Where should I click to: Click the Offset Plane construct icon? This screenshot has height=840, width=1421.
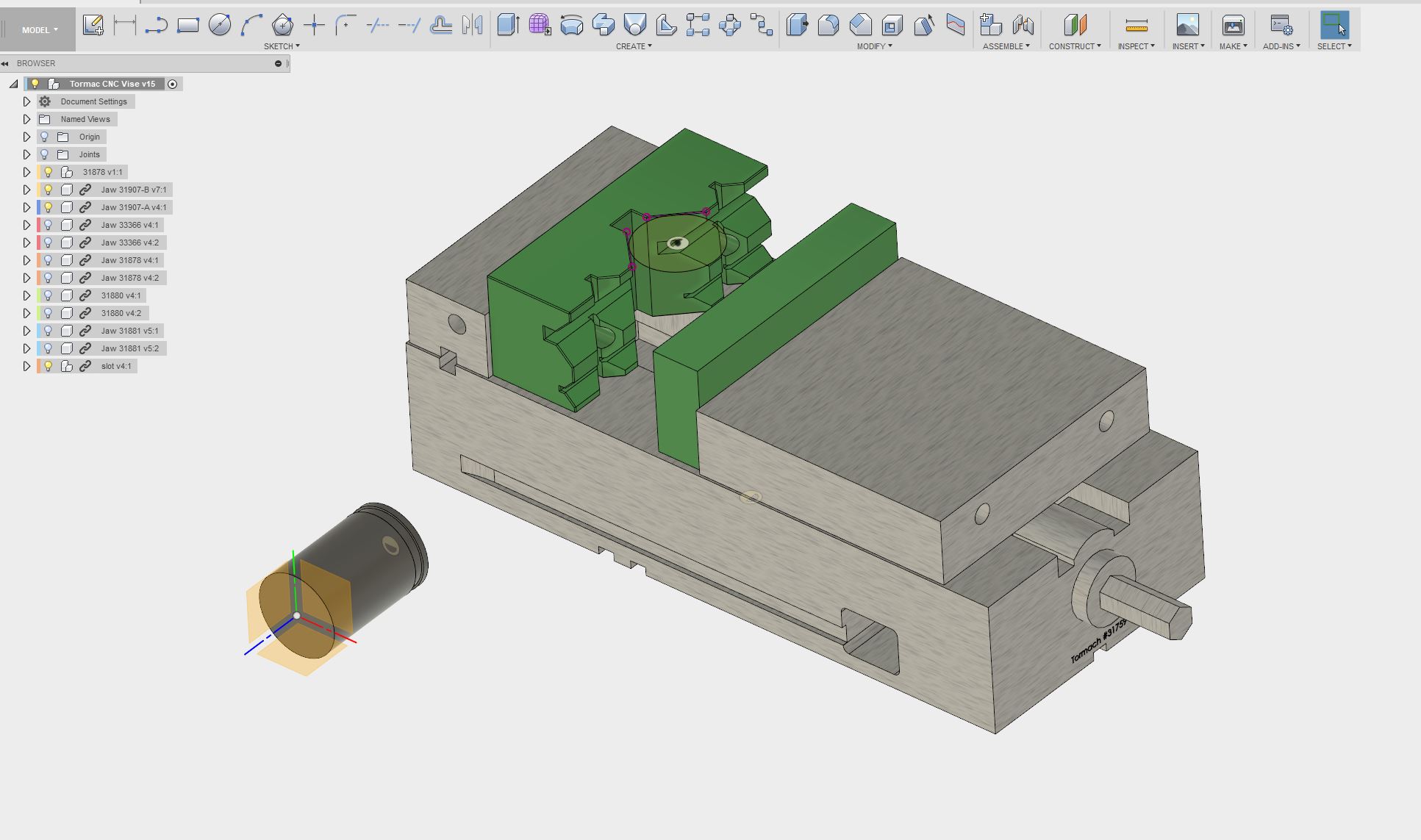point(1075,25)
